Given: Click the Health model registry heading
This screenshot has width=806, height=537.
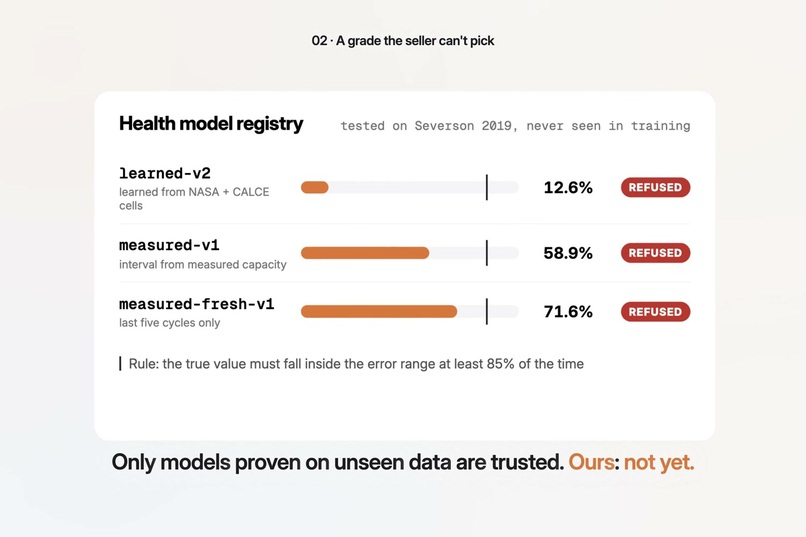Looking at the screenshot, I should click(x=211, y=124).
